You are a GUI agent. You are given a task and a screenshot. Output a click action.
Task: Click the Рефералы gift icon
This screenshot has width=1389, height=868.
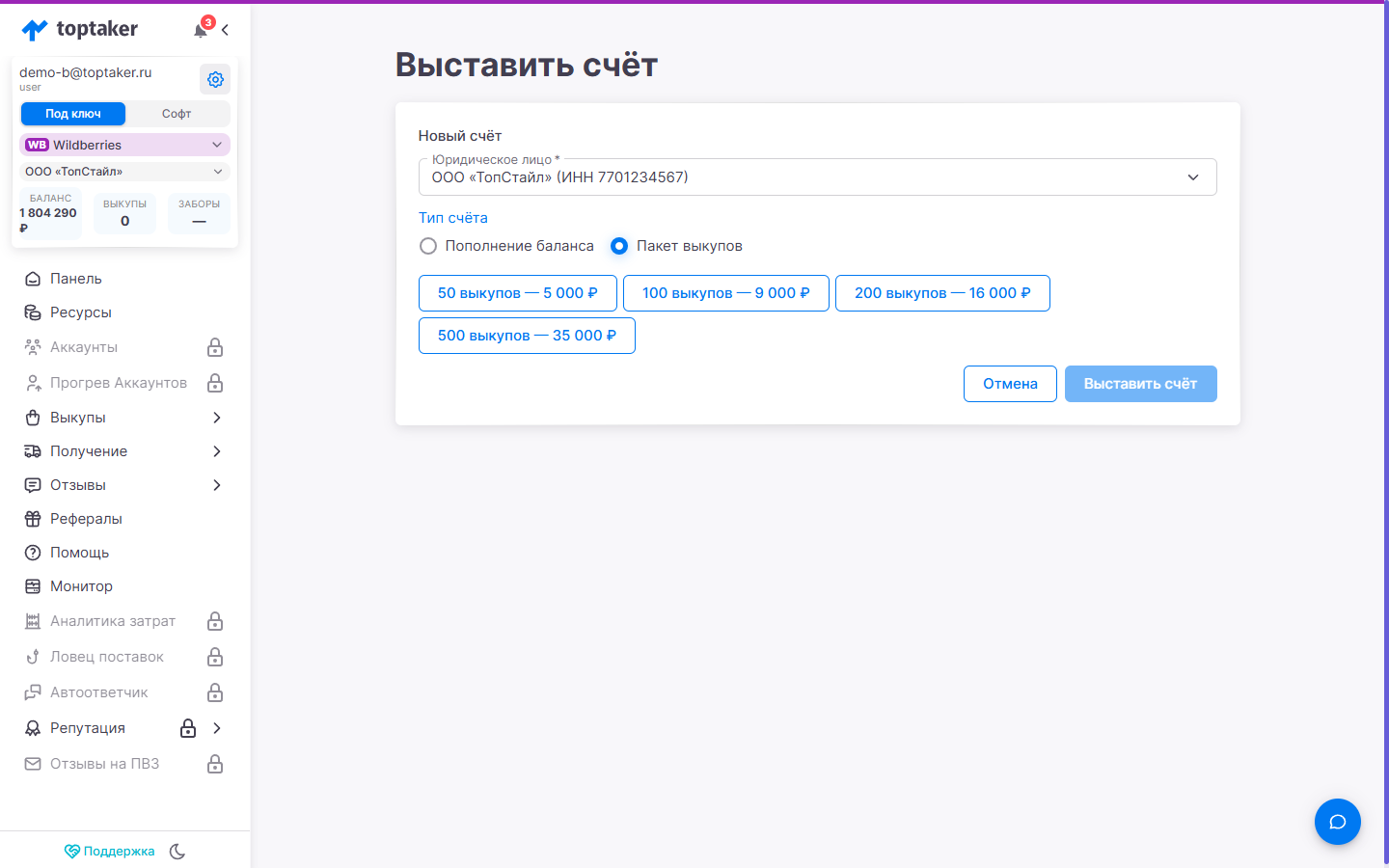[x=33, y=519]
